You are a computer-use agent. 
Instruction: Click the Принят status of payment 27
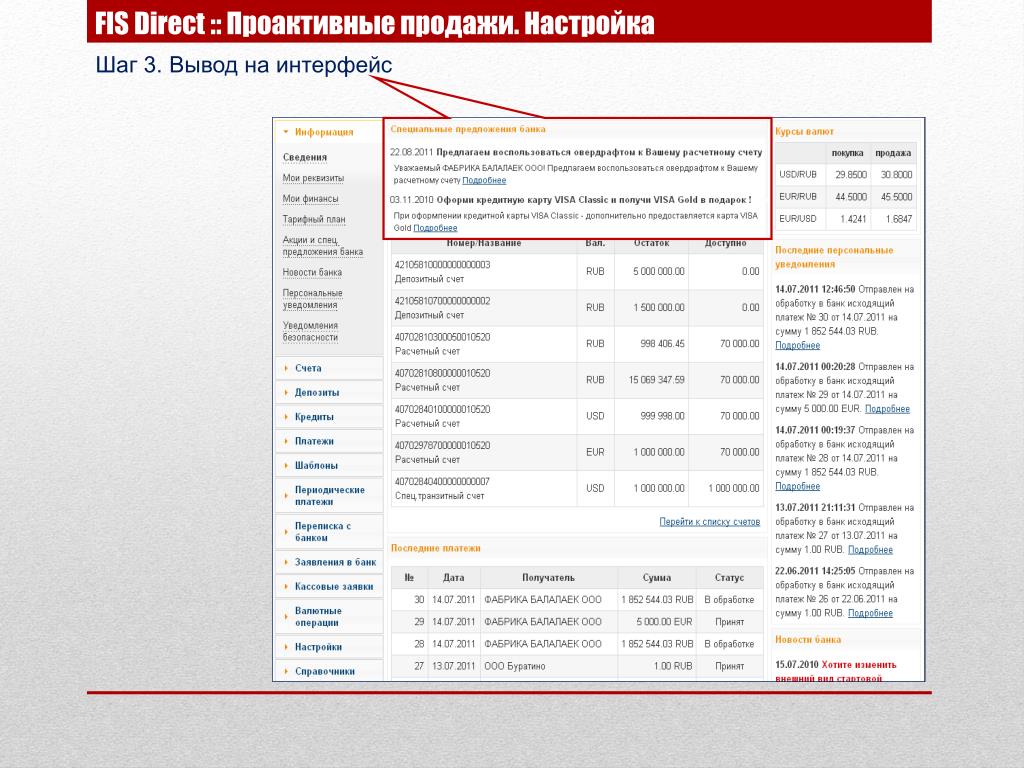click(729, 667)
